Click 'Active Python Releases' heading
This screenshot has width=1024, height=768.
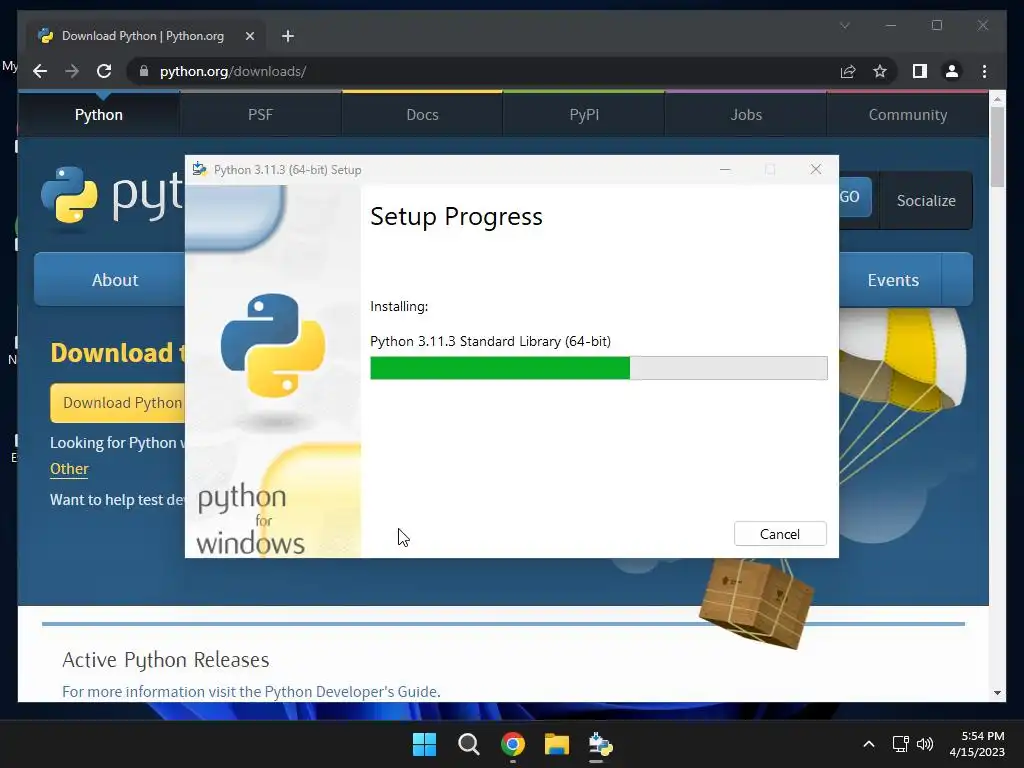click(166, 660)
